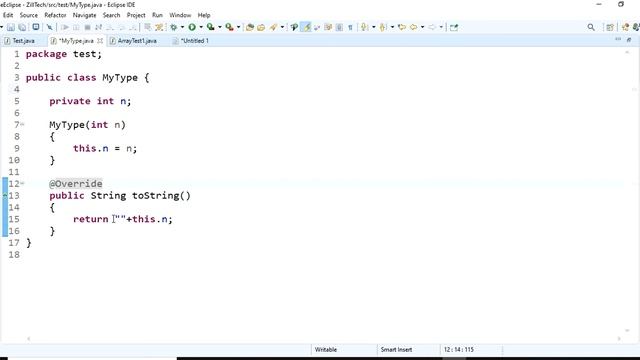Image resolution: width=640 pixels, height=360 pixels.
Task: Click the override marker on line 13
Action: [5, 196]
